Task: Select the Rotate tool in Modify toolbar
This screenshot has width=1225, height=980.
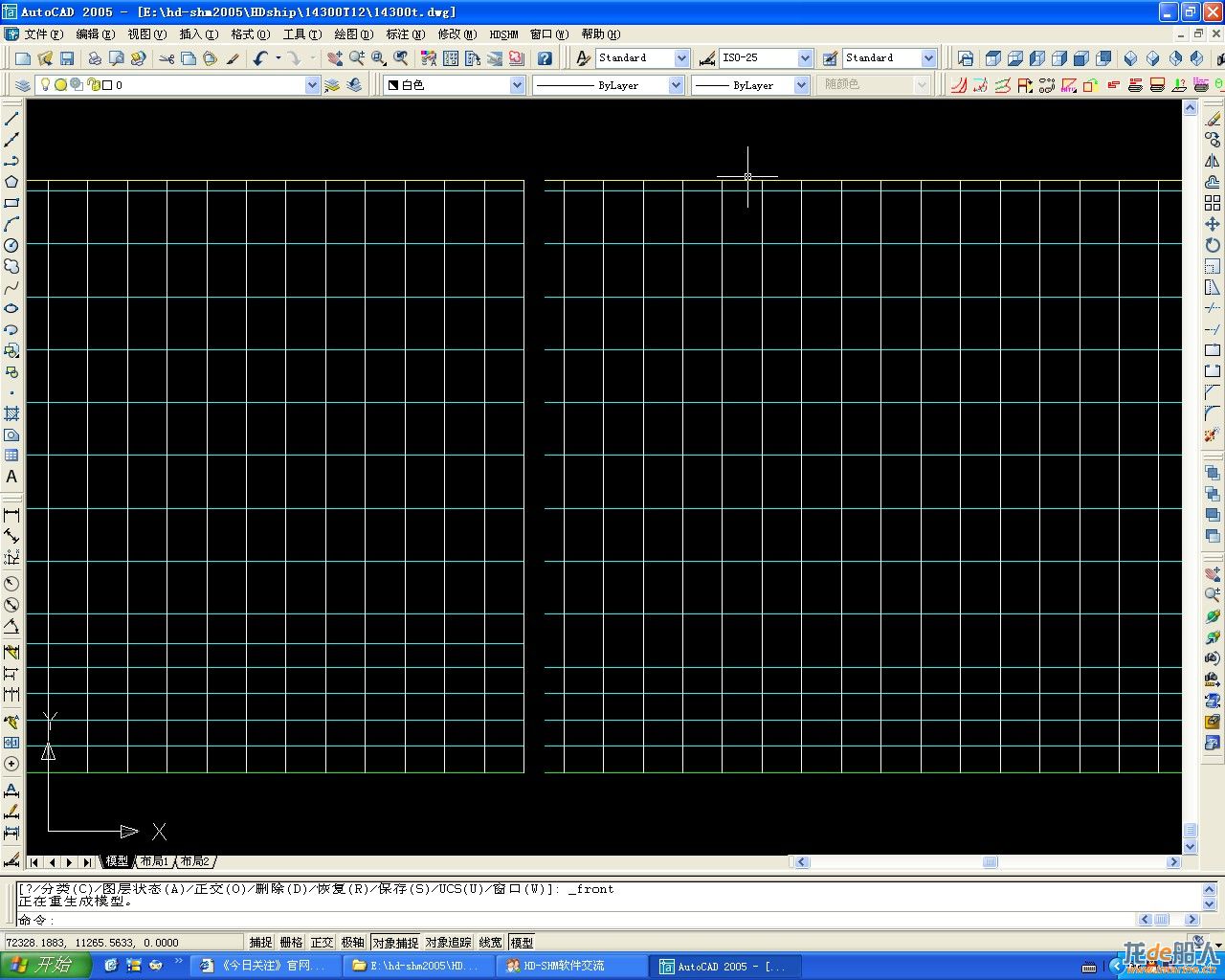Action: [x=1213, y=245]
